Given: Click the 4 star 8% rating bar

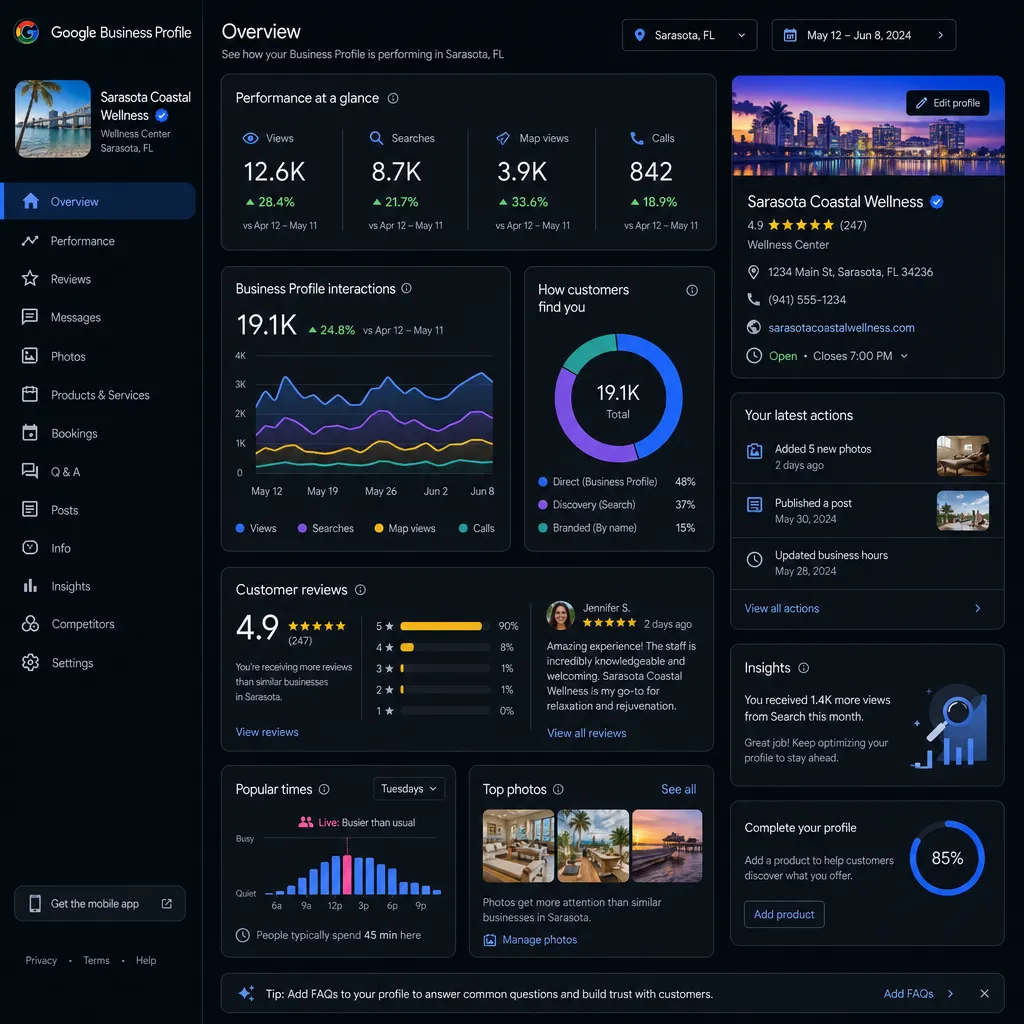Looking at the screenshot, I should pos(445,647).
